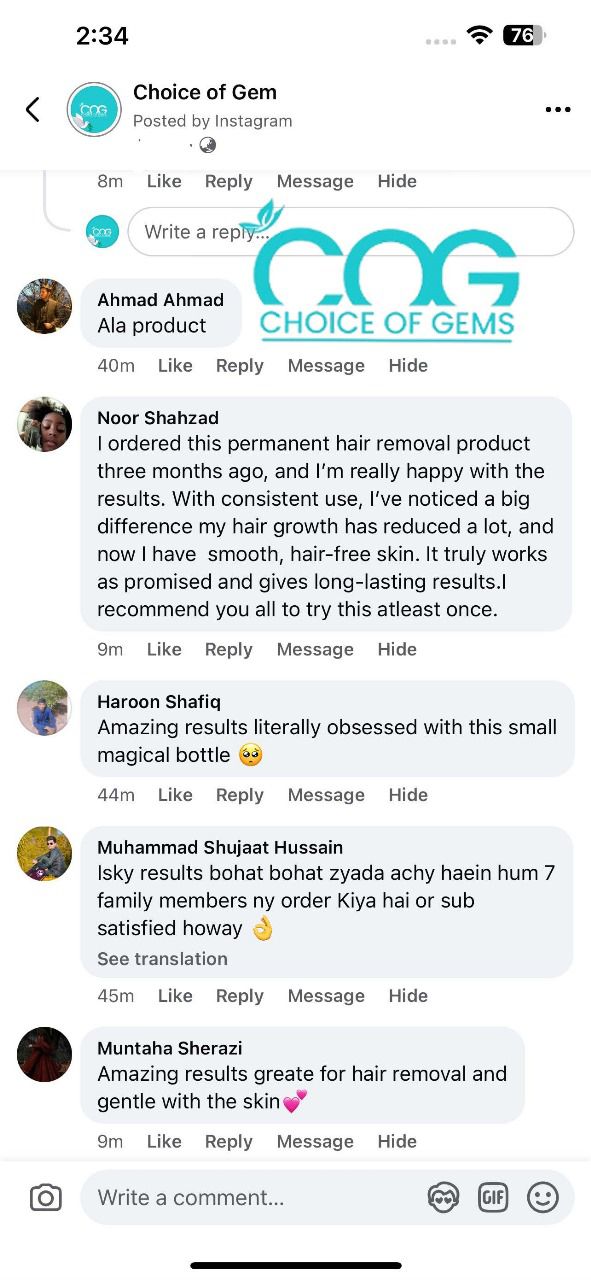Click the avatar sticker icon in comment bar
The height and width of the screenshot is (1280, 591).
point(443,1196)
